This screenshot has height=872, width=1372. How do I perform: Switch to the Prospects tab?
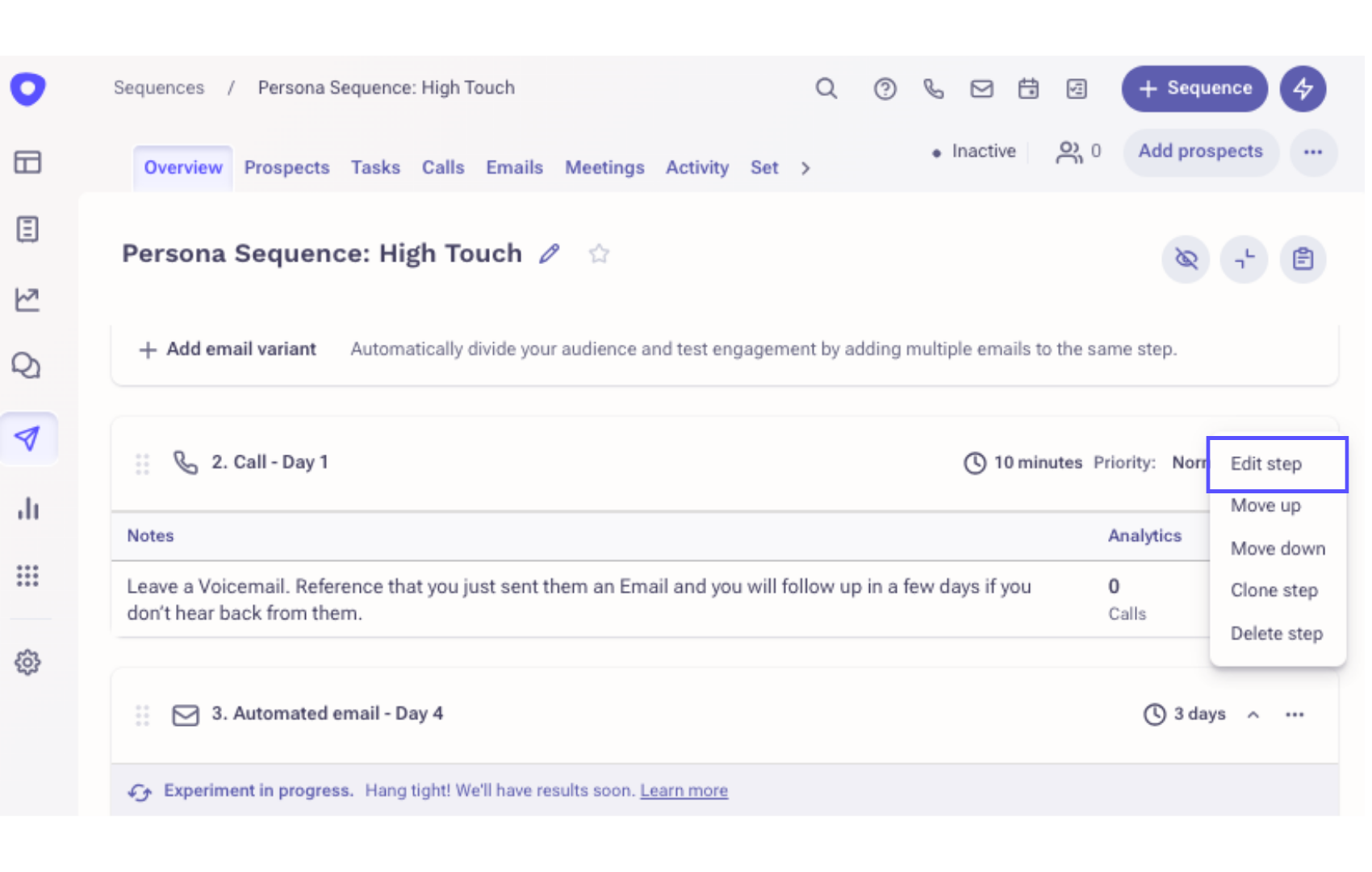287,168
